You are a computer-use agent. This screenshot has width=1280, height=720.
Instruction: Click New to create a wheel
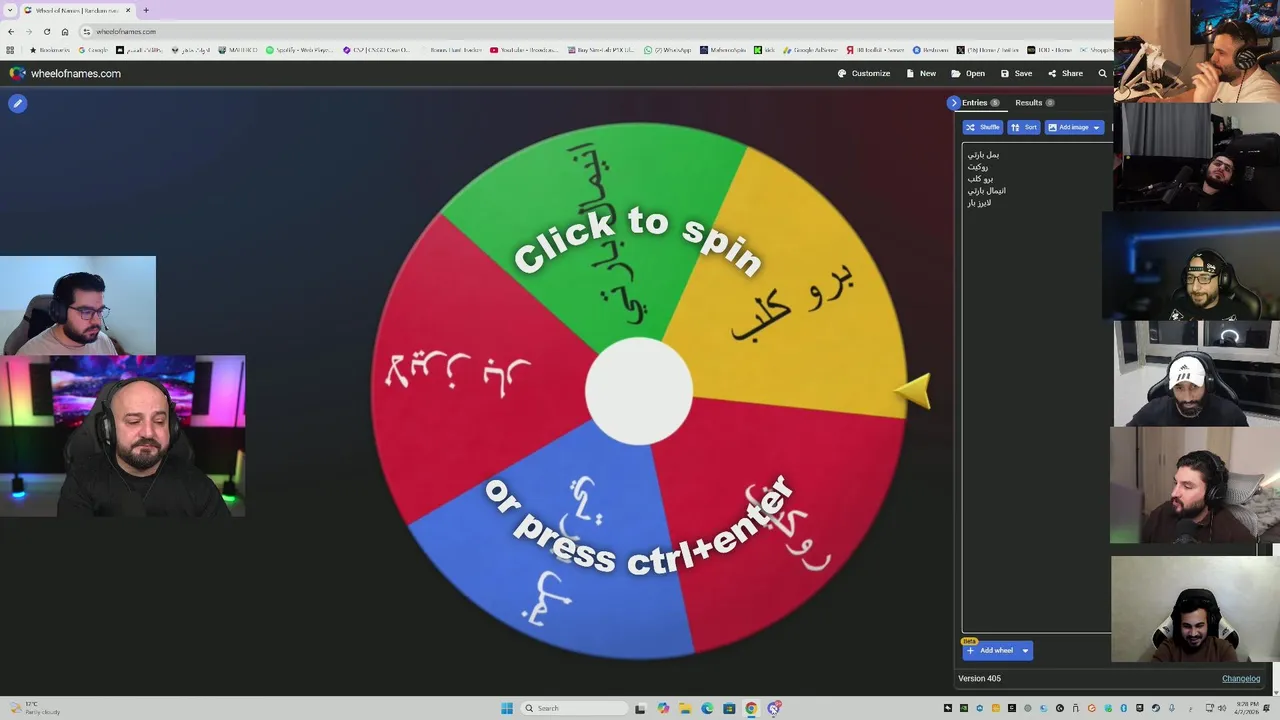tap(921, 73)
